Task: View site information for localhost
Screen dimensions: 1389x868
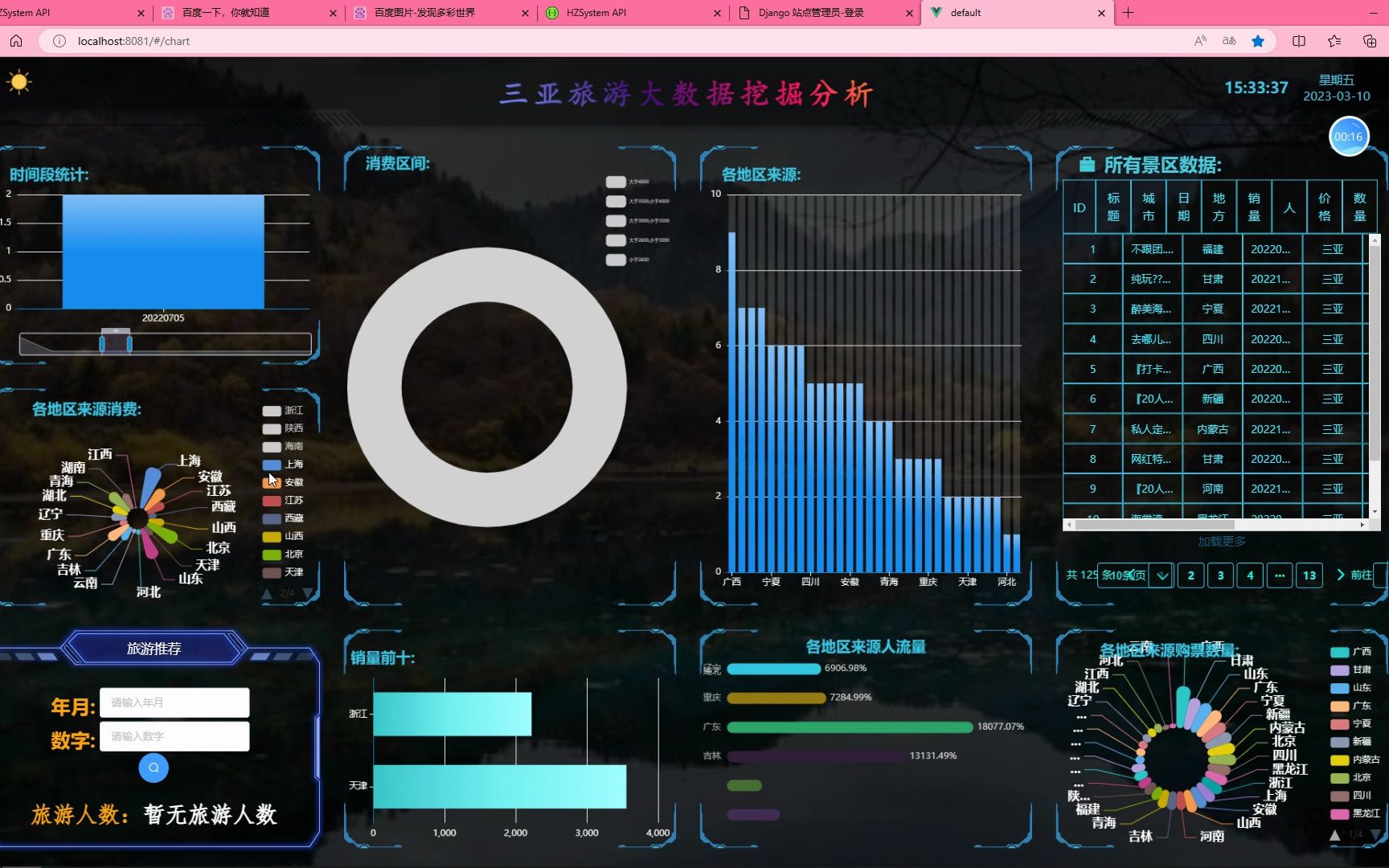Action: (x=59, y=41)
